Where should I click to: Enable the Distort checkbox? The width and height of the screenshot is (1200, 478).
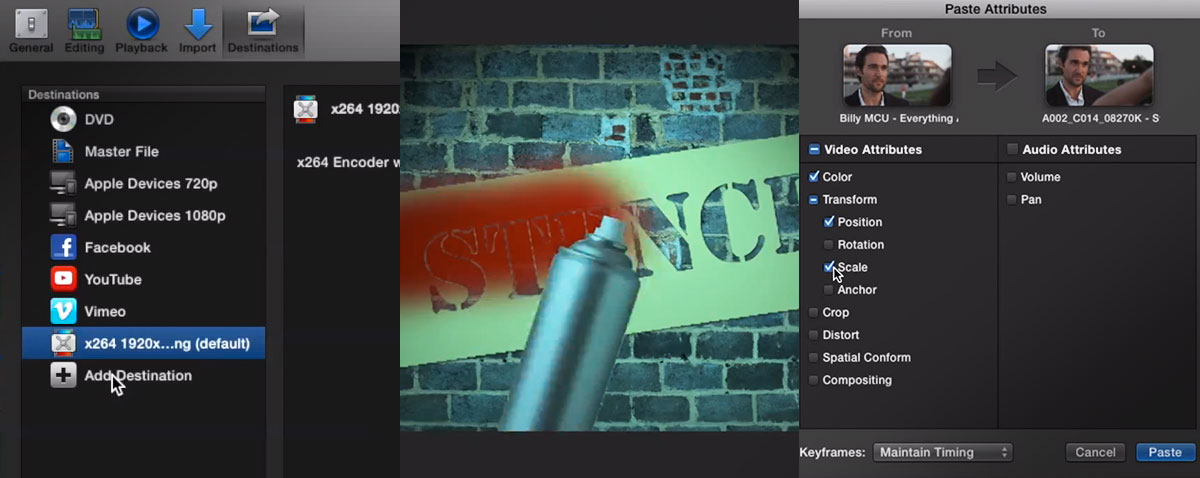813,335
